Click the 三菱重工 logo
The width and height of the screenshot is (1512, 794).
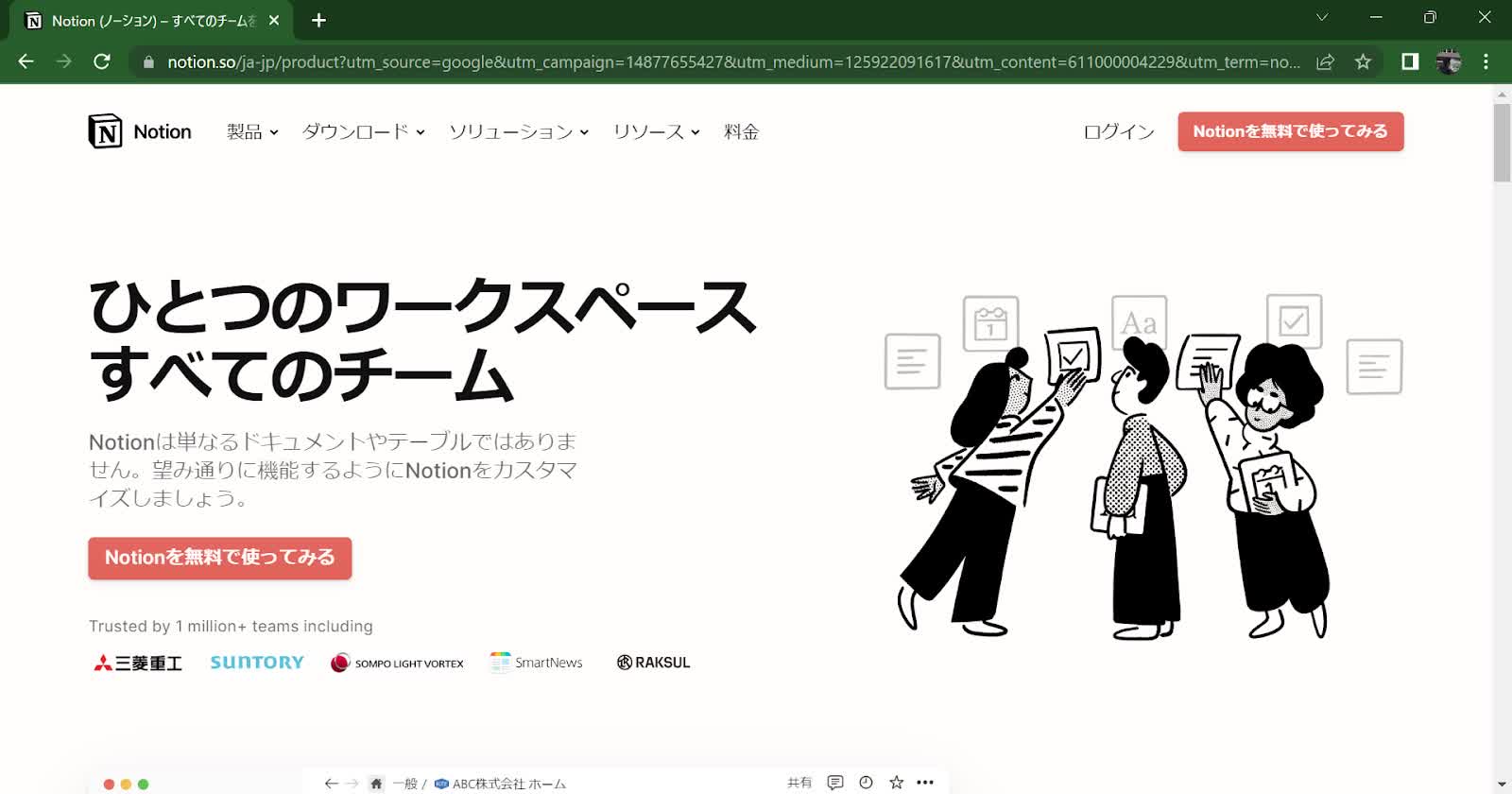(138, 663)
